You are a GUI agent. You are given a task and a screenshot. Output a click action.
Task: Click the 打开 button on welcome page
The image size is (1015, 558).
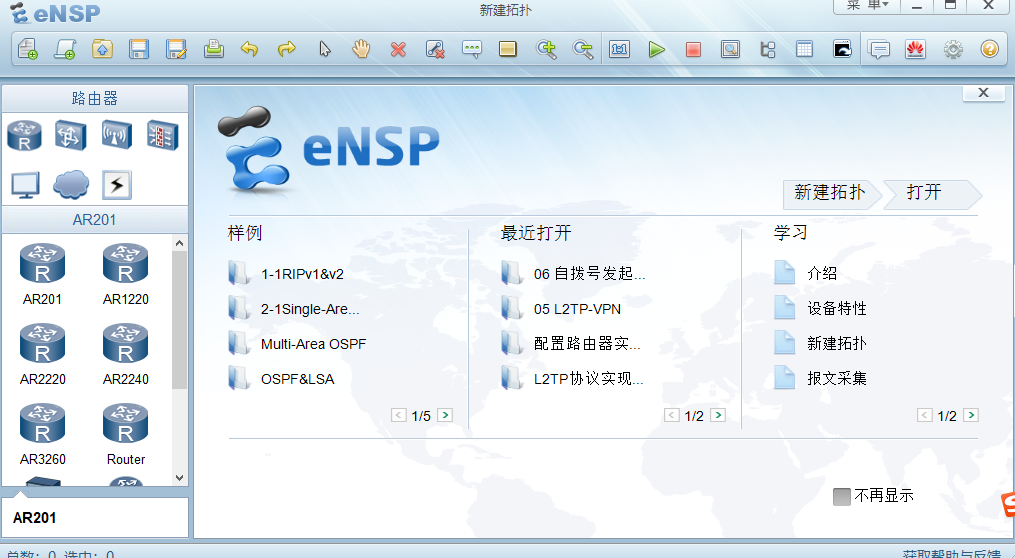pos(930,193)
